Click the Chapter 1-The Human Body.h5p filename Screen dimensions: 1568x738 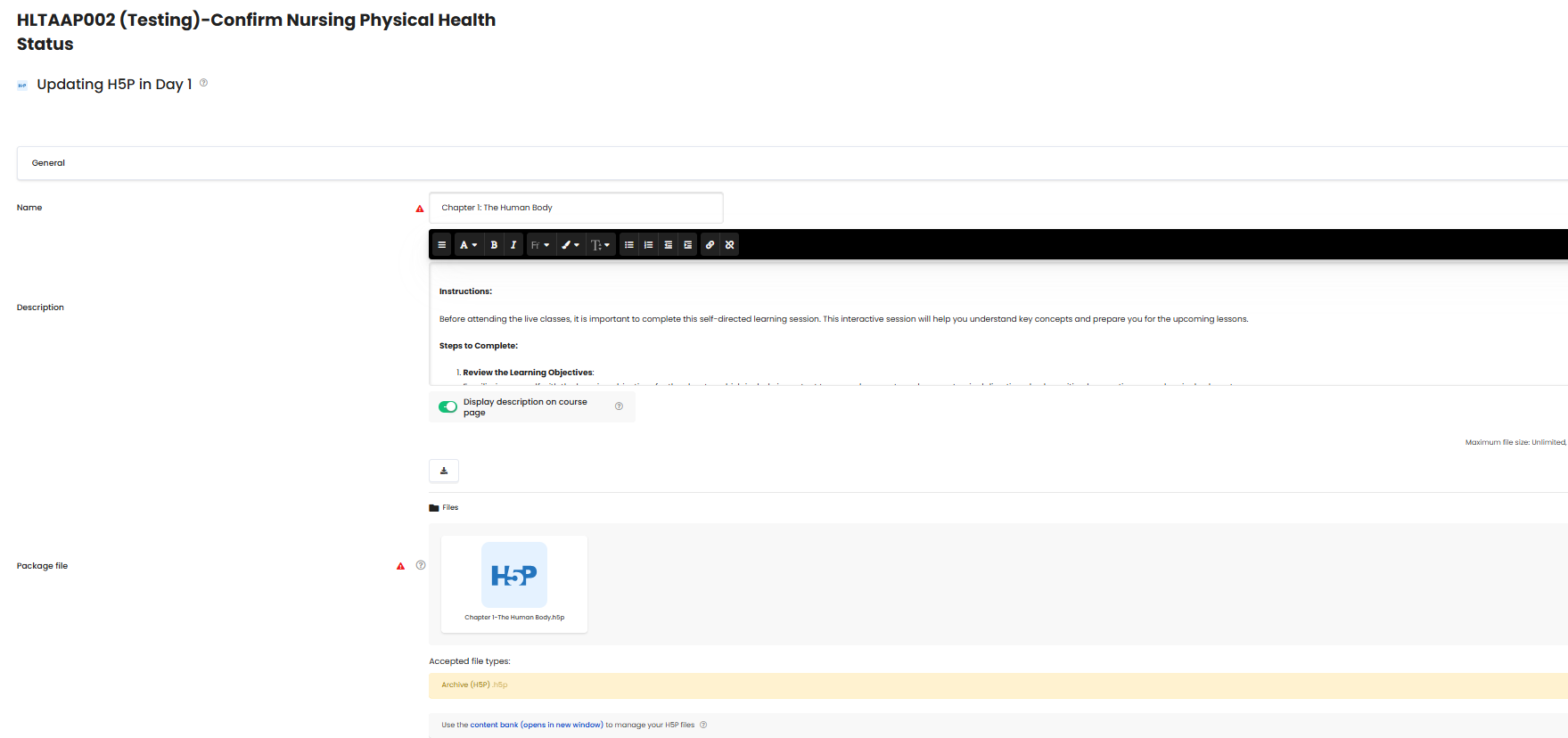click(514, 618)
